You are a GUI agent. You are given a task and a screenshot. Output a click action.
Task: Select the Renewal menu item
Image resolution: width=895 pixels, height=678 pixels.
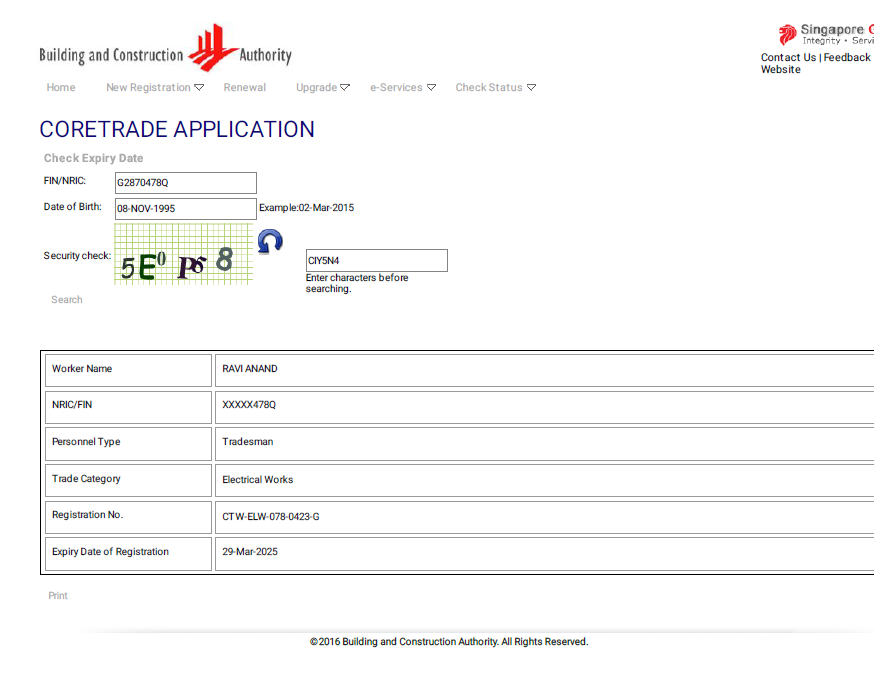click(245, 88)
